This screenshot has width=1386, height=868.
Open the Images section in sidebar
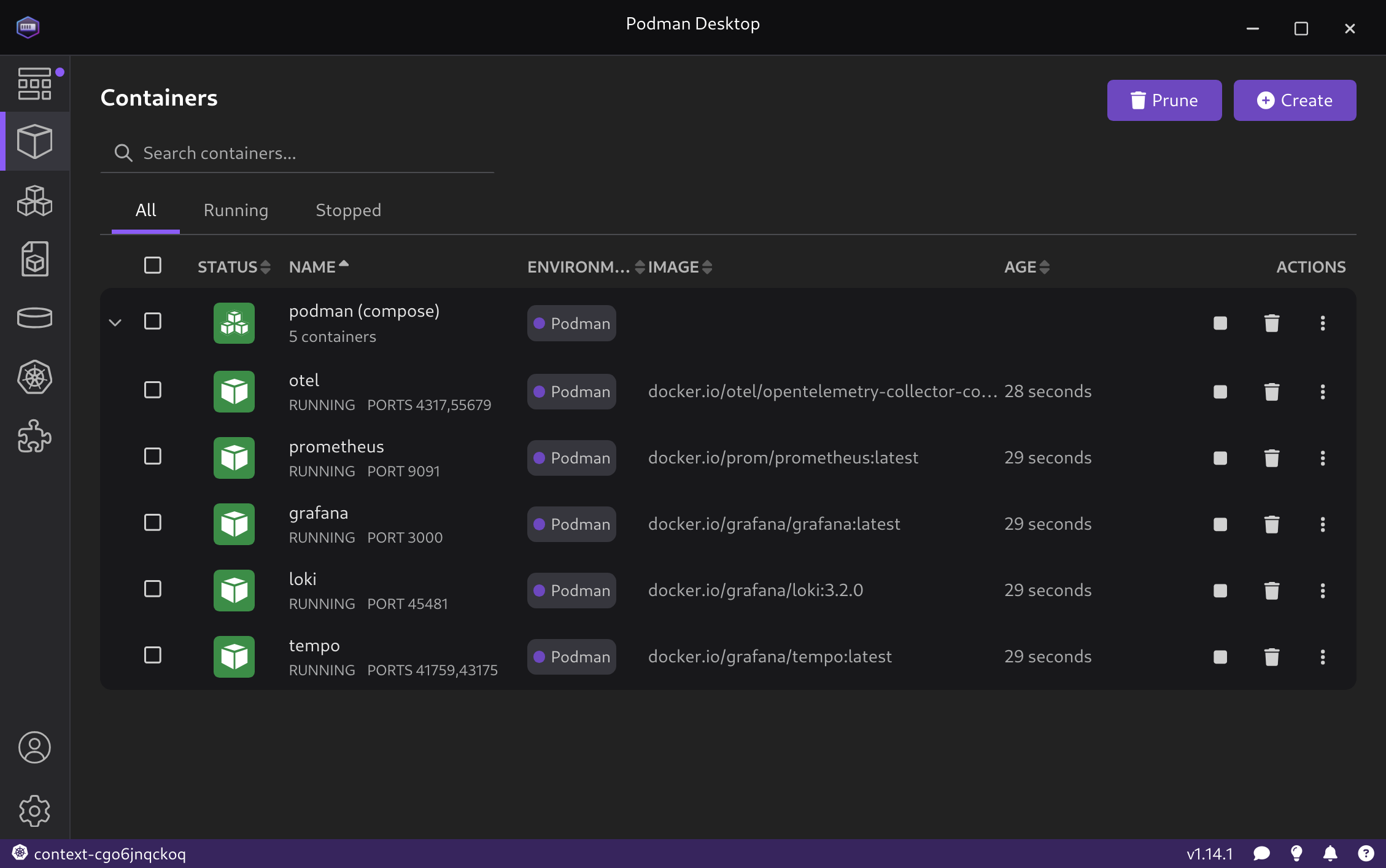point(34,259)
